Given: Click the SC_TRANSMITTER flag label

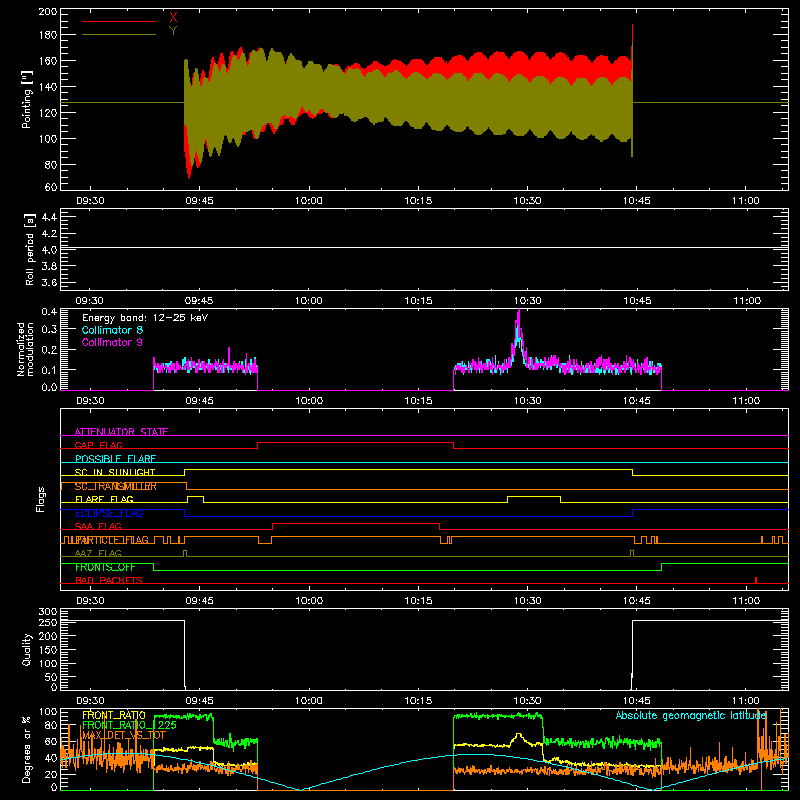Looking at the screenshot, I should click(x=116, y=486).
